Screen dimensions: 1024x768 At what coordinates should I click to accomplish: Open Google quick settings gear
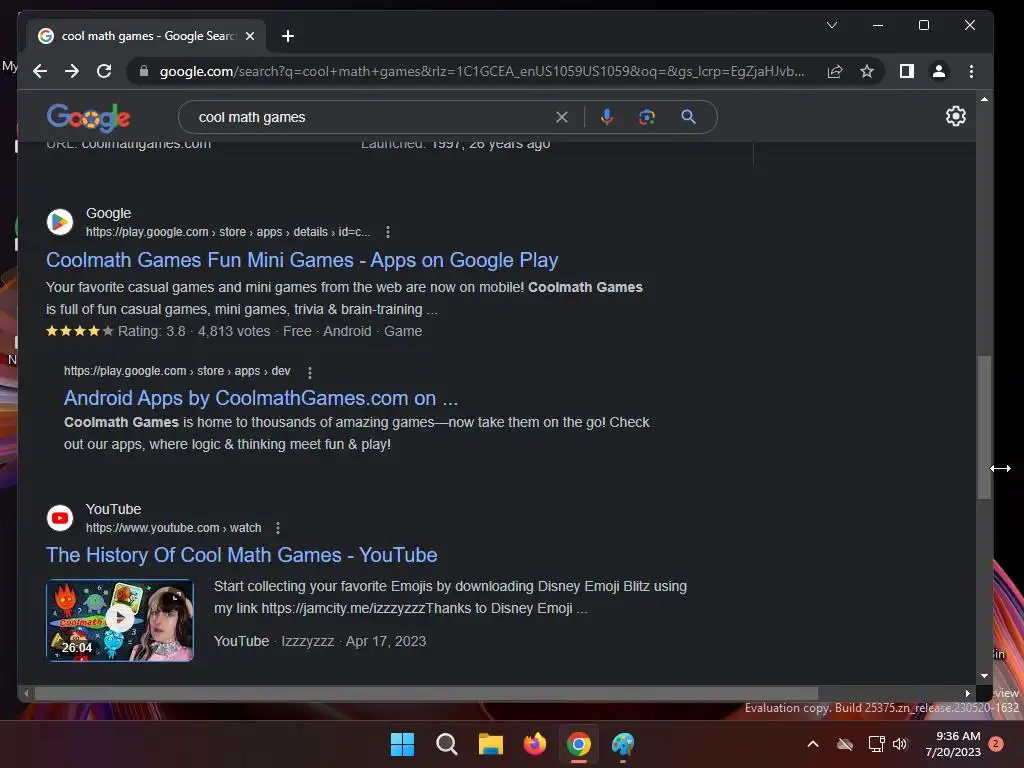[955, 116]
